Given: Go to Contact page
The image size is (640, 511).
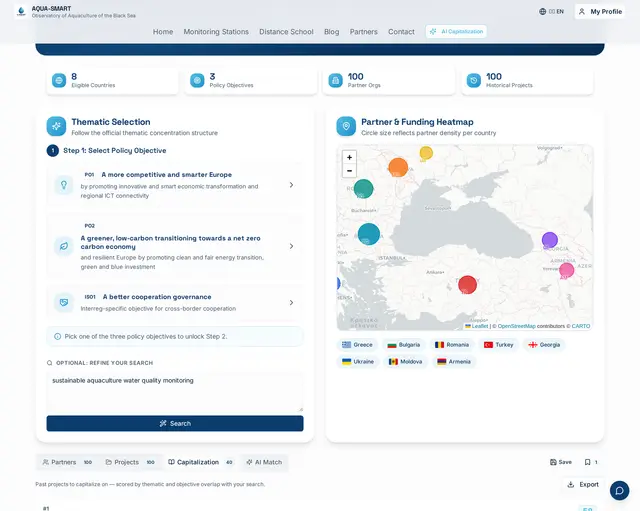Looking at the screenshot, I should click(x=401, y=31).
